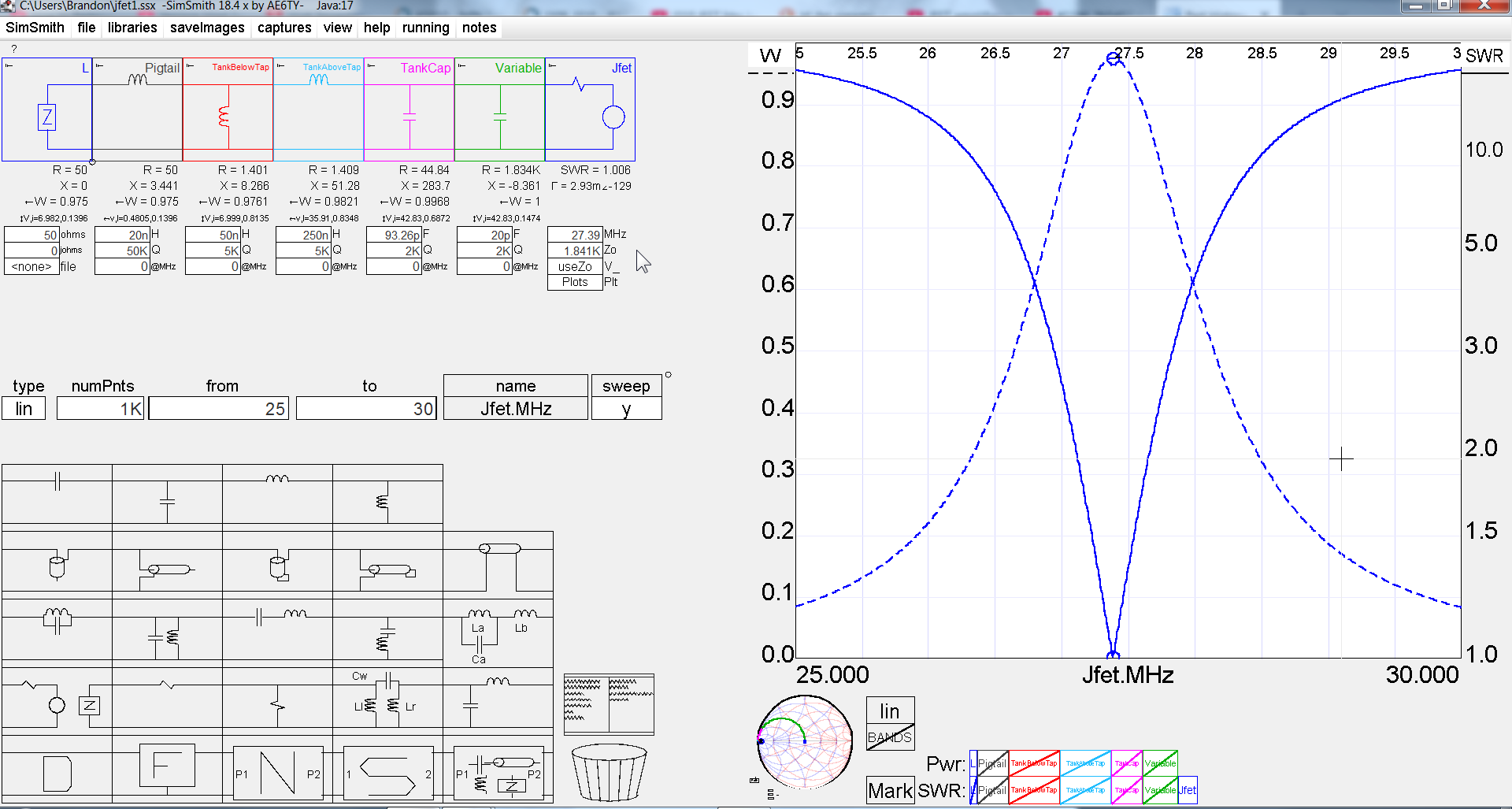Select the F file block icon
The height and width of the screenshot is (809, 1512).
pyautogui.click(x=167, y=766)
